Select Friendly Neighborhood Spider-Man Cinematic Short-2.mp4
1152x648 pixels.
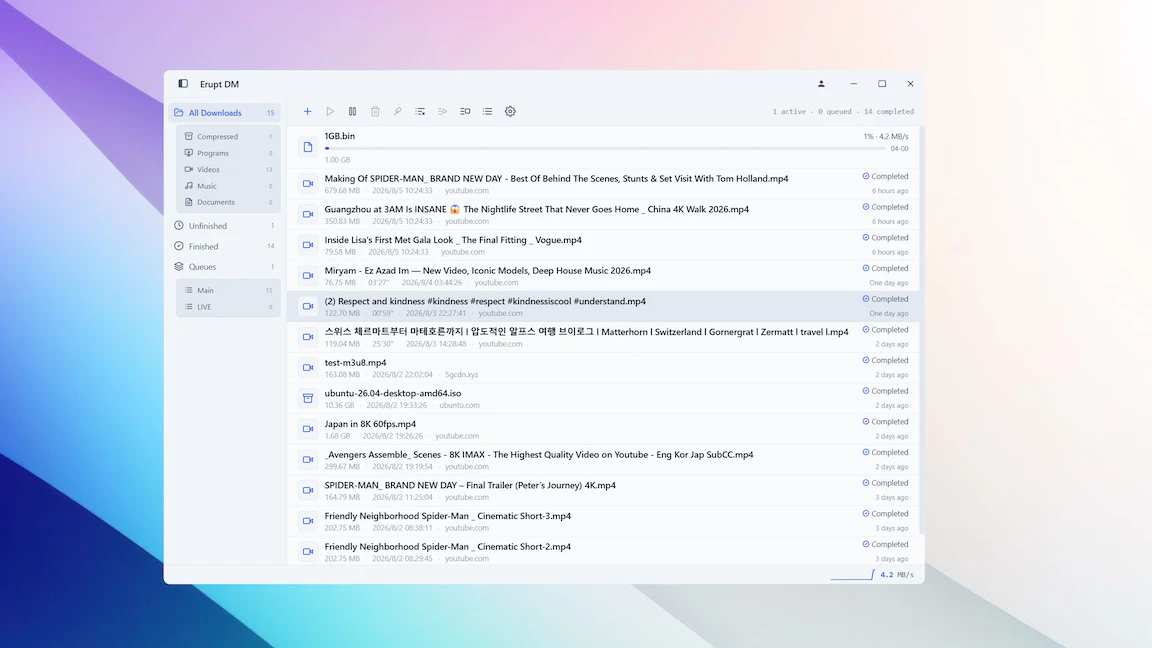pos(602,551)
